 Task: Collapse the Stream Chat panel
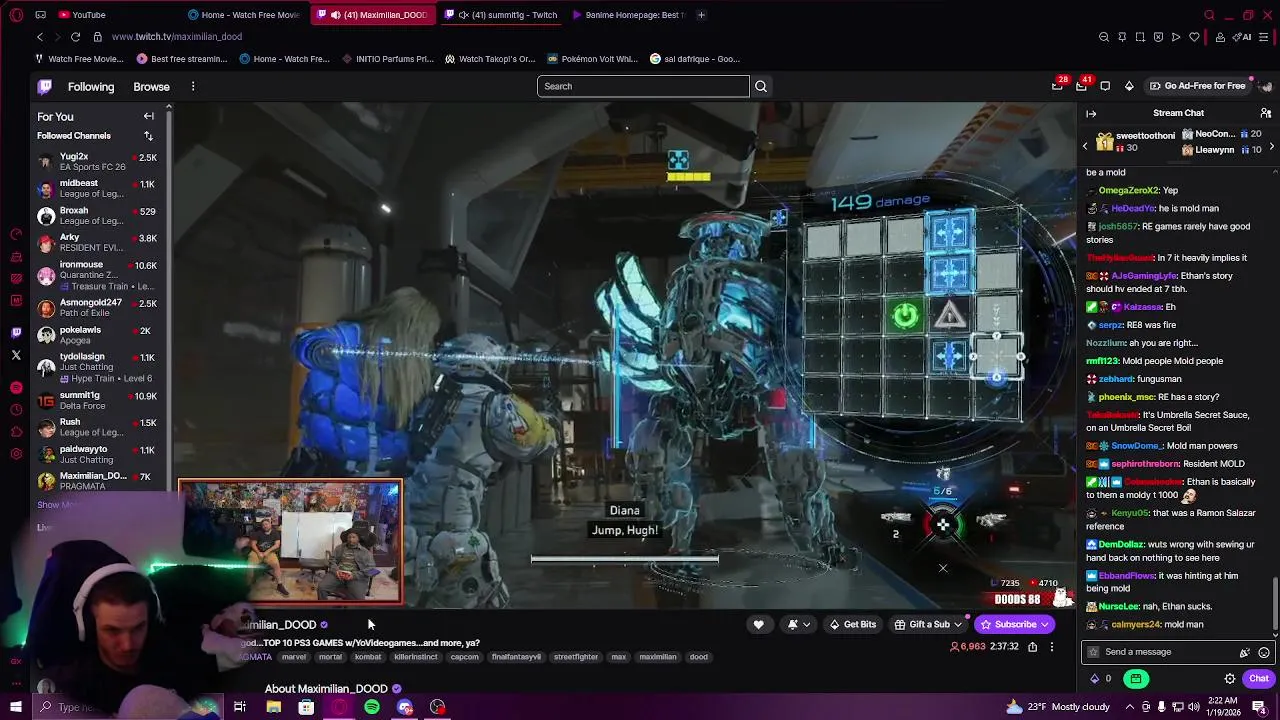1091,113
